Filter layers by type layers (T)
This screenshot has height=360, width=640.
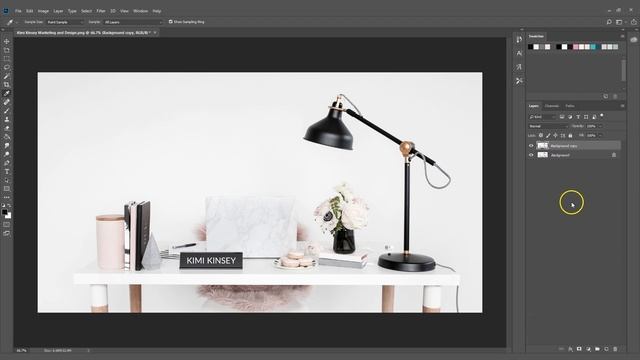pyautogui.click(x=578, y=117)
